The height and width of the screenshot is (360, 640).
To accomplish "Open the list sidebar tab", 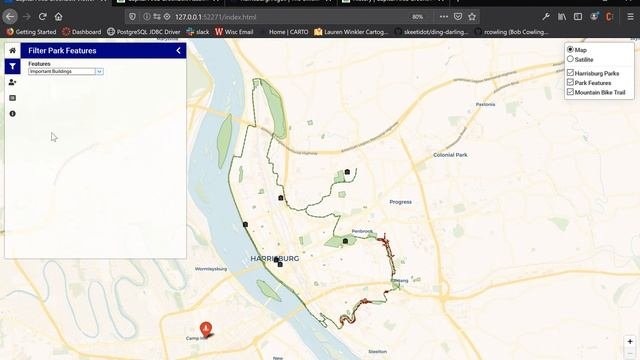I will pos(13,98).
